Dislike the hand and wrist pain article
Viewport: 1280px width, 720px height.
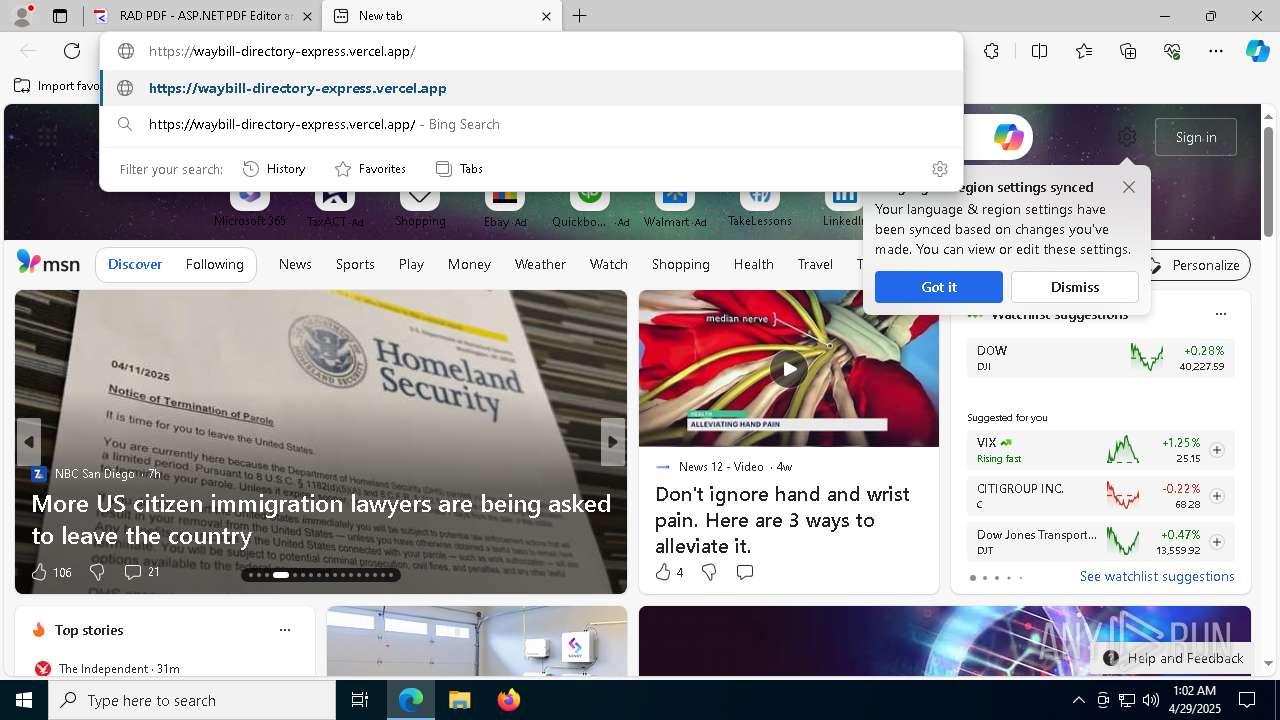click(709, 572)
